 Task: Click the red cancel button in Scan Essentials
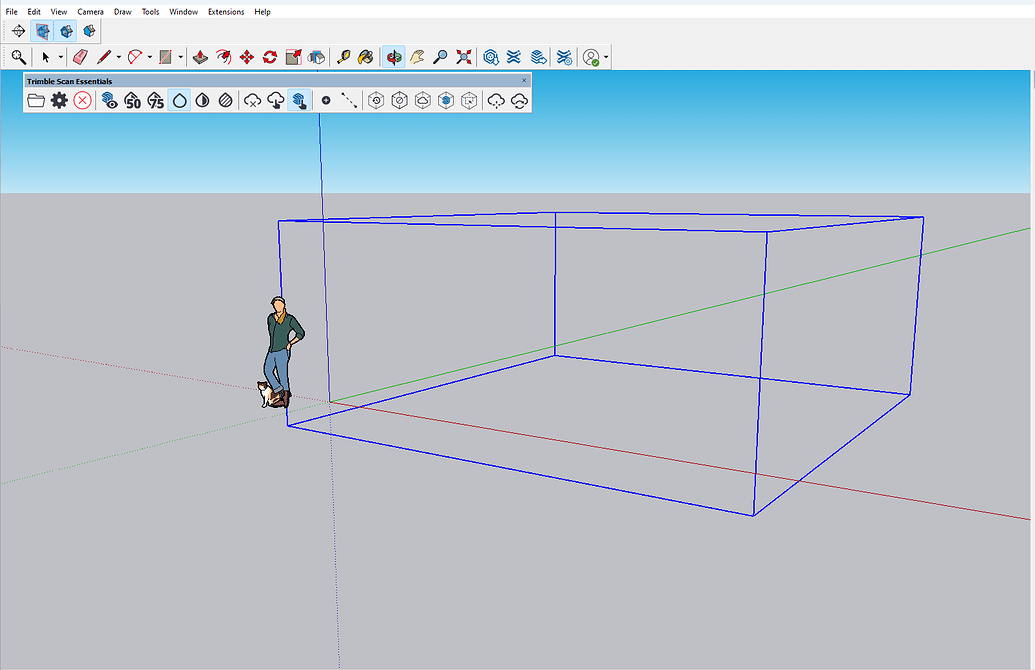coord(83,100)
